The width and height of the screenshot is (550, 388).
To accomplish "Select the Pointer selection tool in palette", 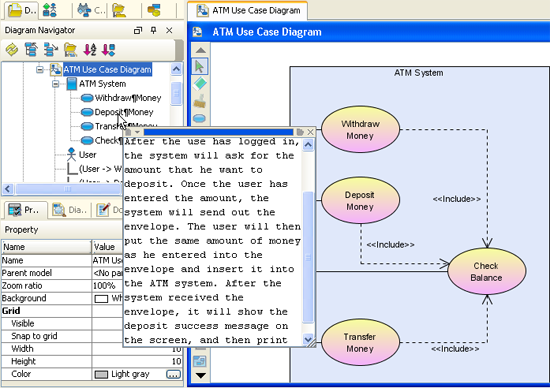I will 200,67.
